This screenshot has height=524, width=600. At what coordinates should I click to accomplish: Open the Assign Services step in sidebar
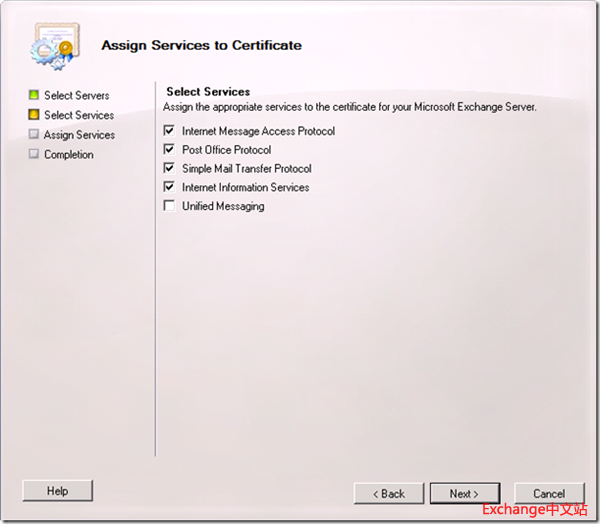pos(79,135)
